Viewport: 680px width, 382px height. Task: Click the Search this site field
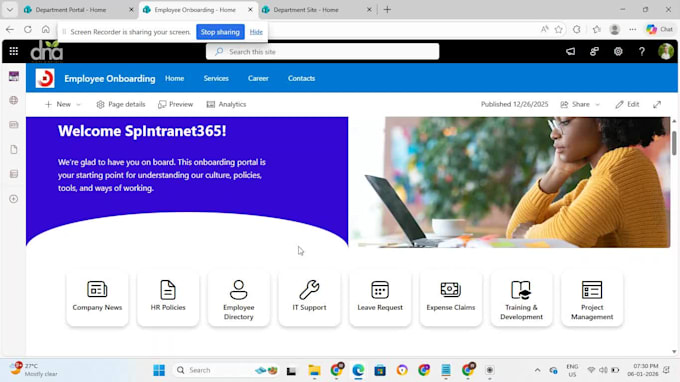(323, 52)
